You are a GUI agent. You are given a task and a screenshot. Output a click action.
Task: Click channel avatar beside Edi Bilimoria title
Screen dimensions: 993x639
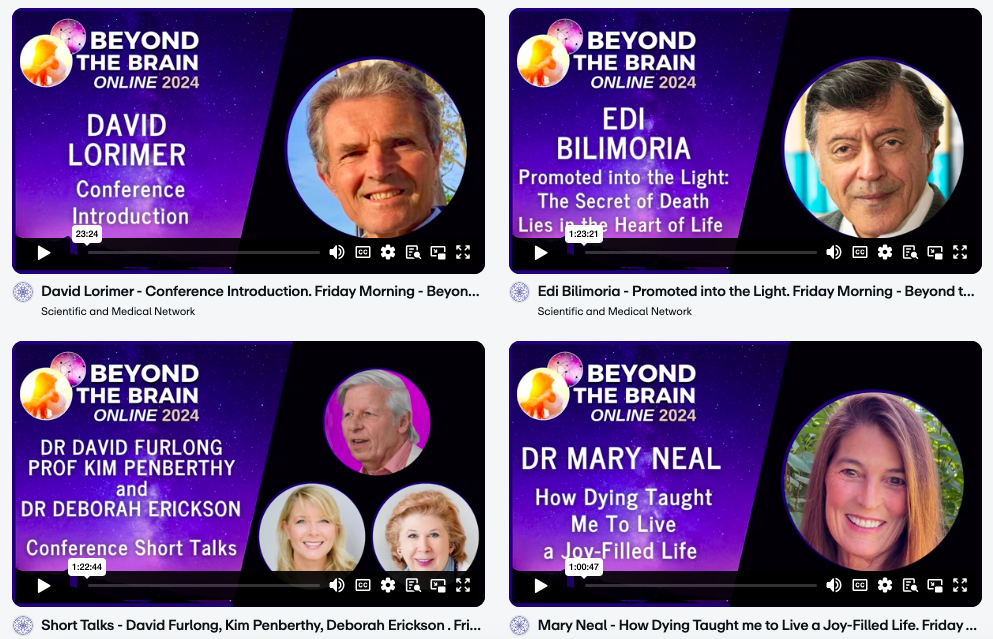520,292
